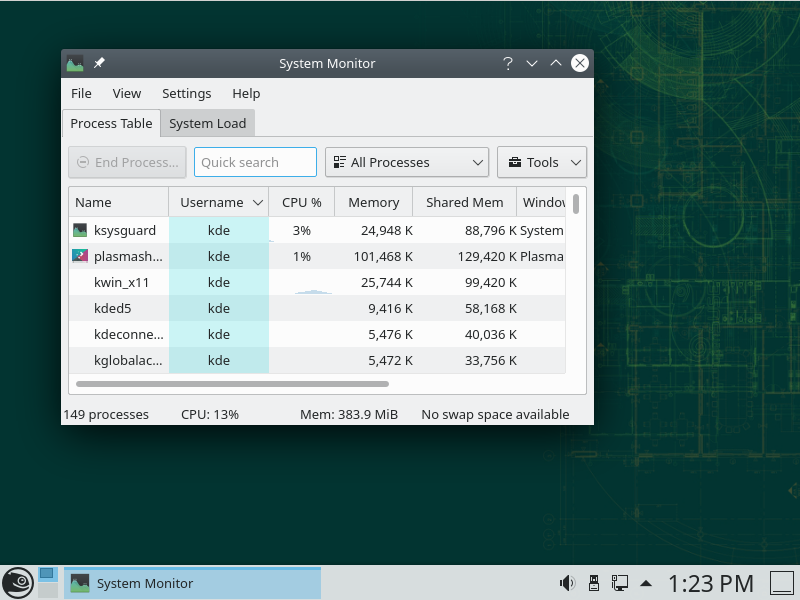Screen dimensions: 800x600
Task: Click the ksysguard process icon
Action: click(80, 230)
